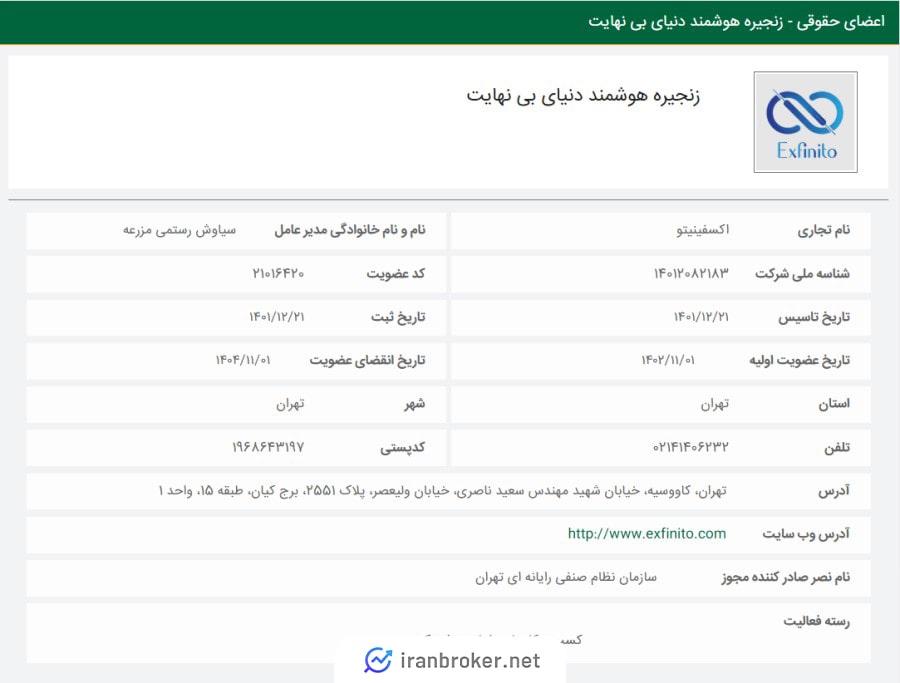The height and width of the screenshot is (683, 900).
Task: Select CEO name سیاوش رستمی مزرعه
Action: tap(179, 230)
